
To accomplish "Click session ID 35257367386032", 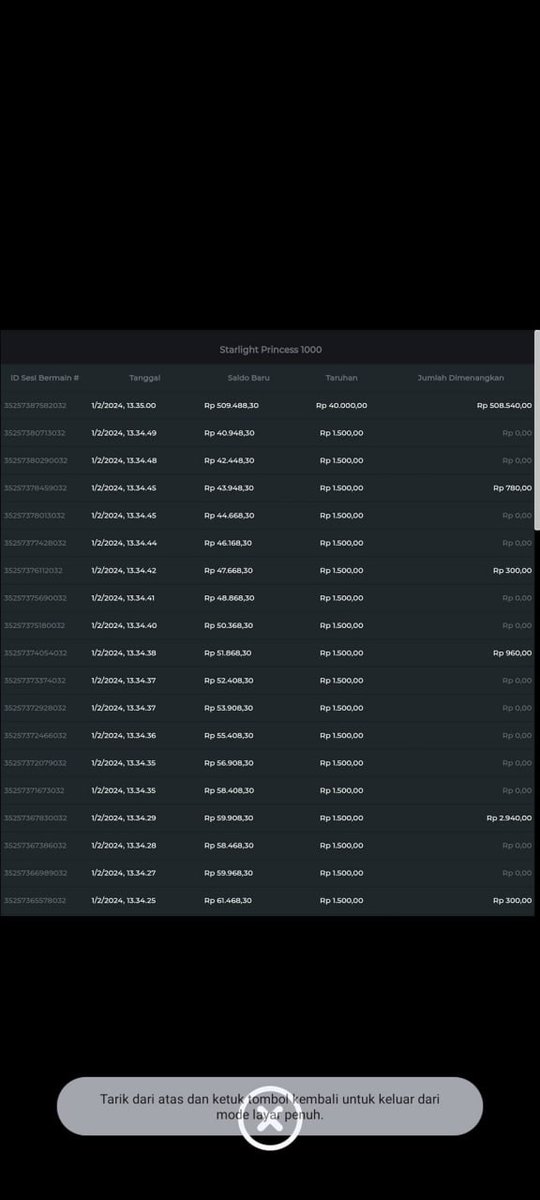I will [x=35, y=845].
